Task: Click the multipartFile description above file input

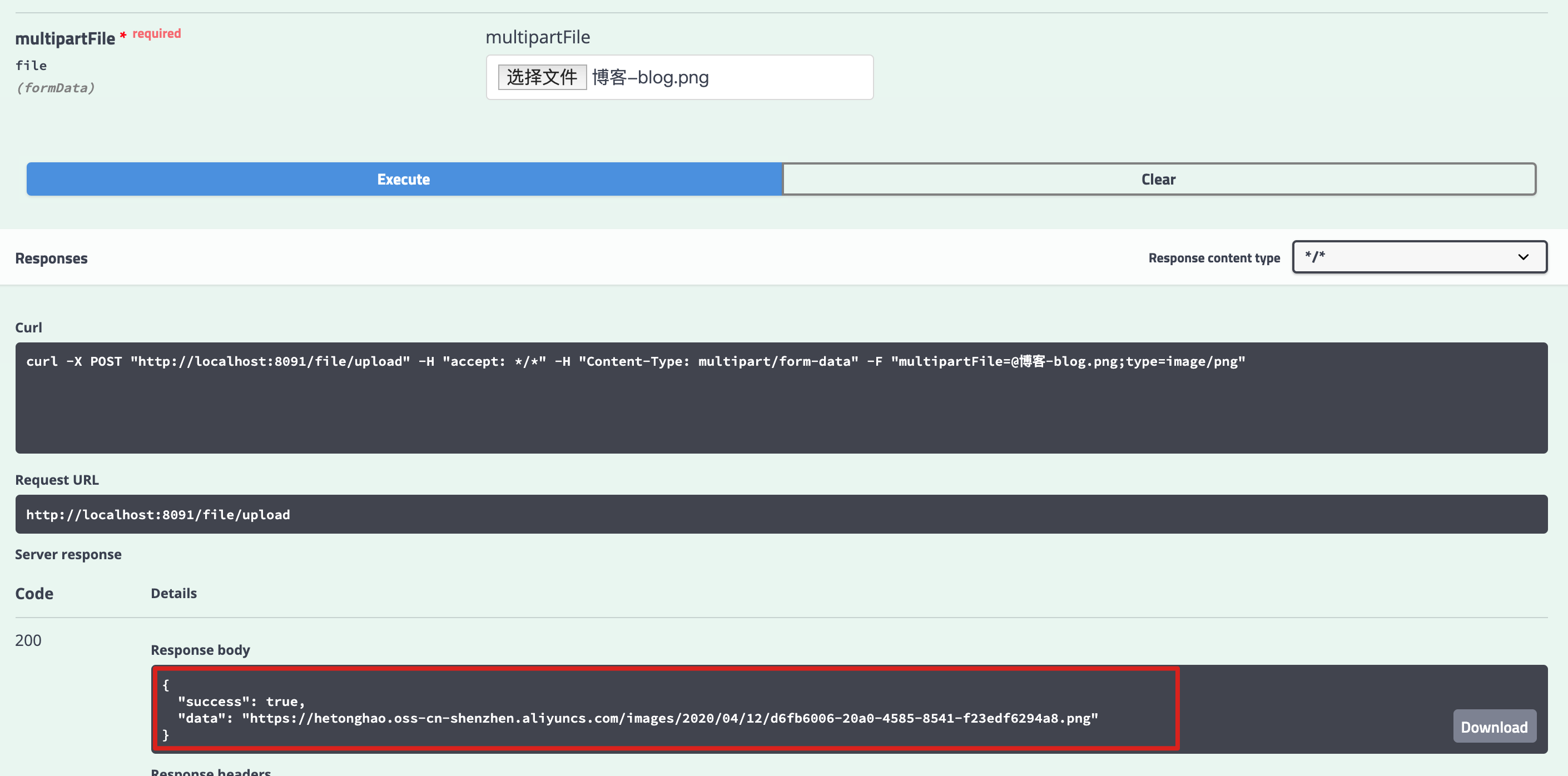Action: coord(538,37)
